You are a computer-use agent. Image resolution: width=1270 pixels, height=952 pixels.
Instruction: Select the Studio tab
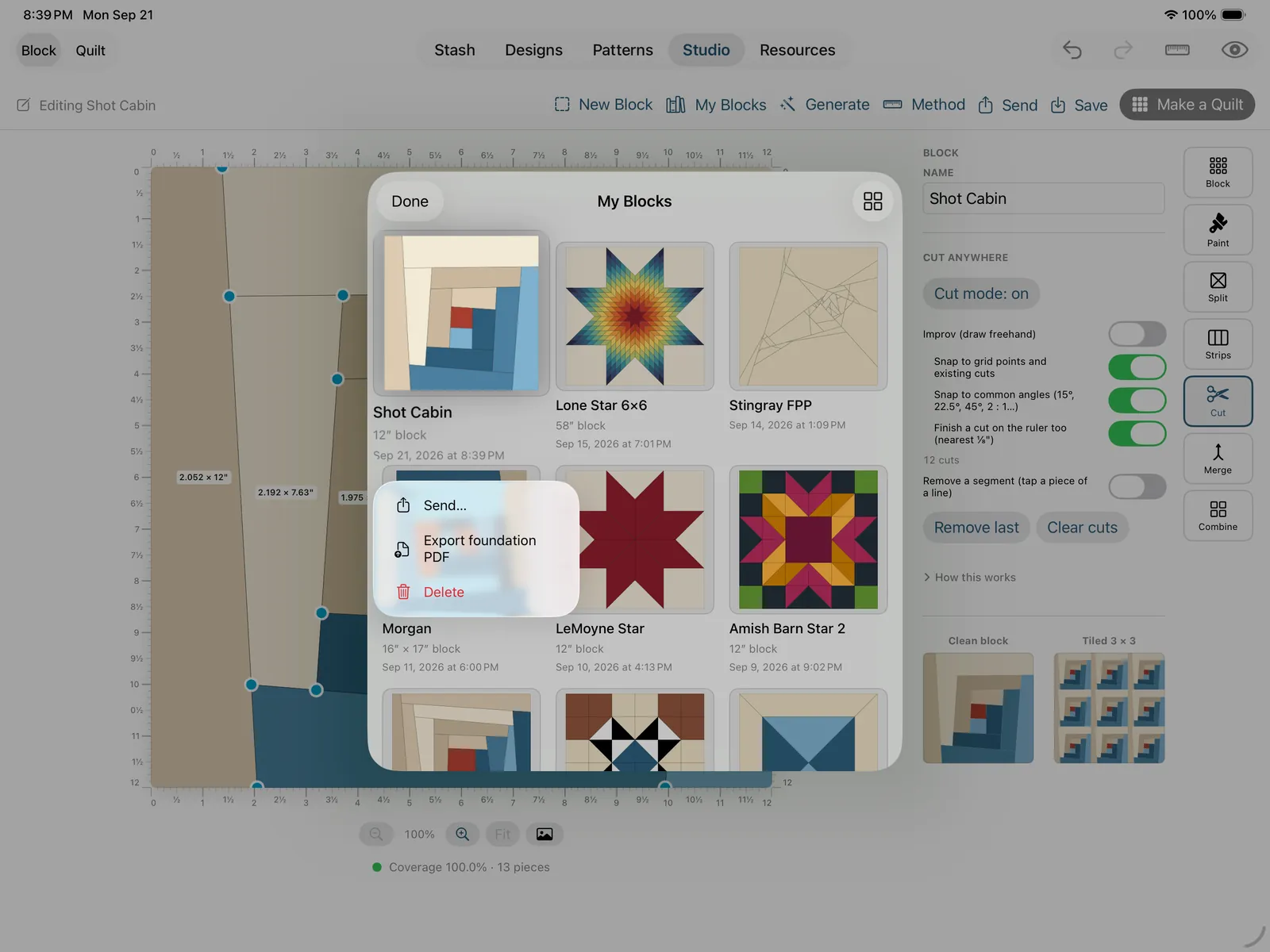[706, 50]
